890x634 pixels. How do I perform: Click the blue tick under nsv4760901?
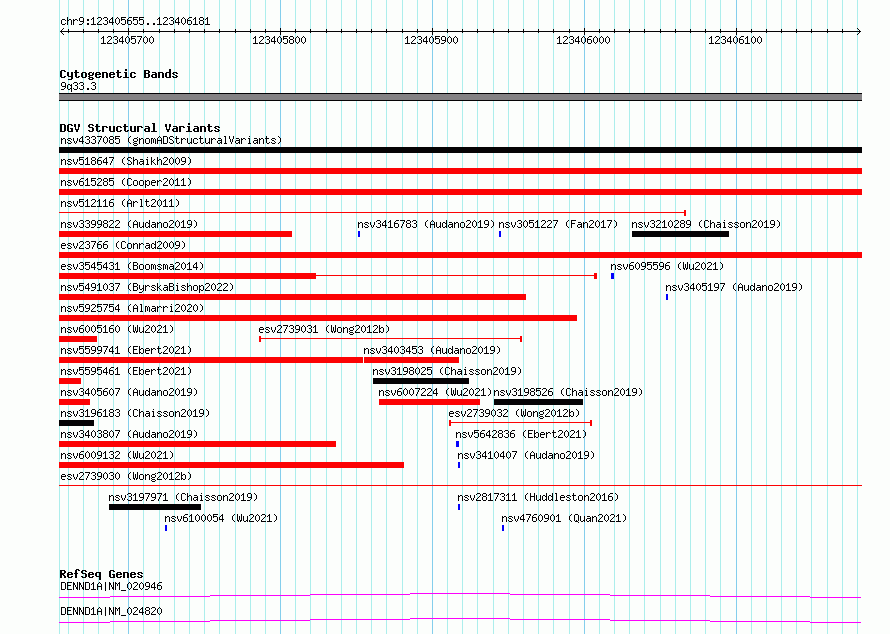[x=503, y=528]
